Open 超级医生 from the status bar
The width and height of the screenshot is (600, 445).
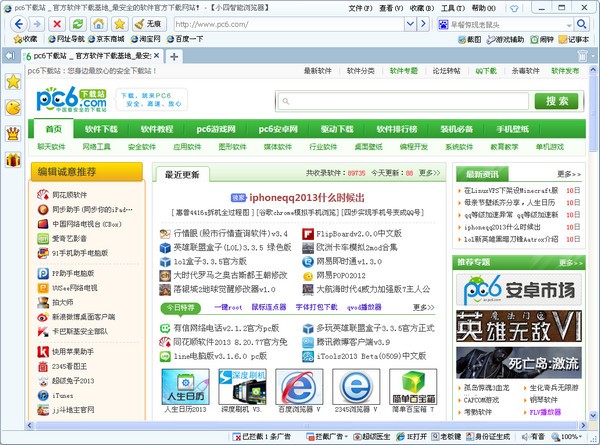pyautogui.click(x=372, y=437)
